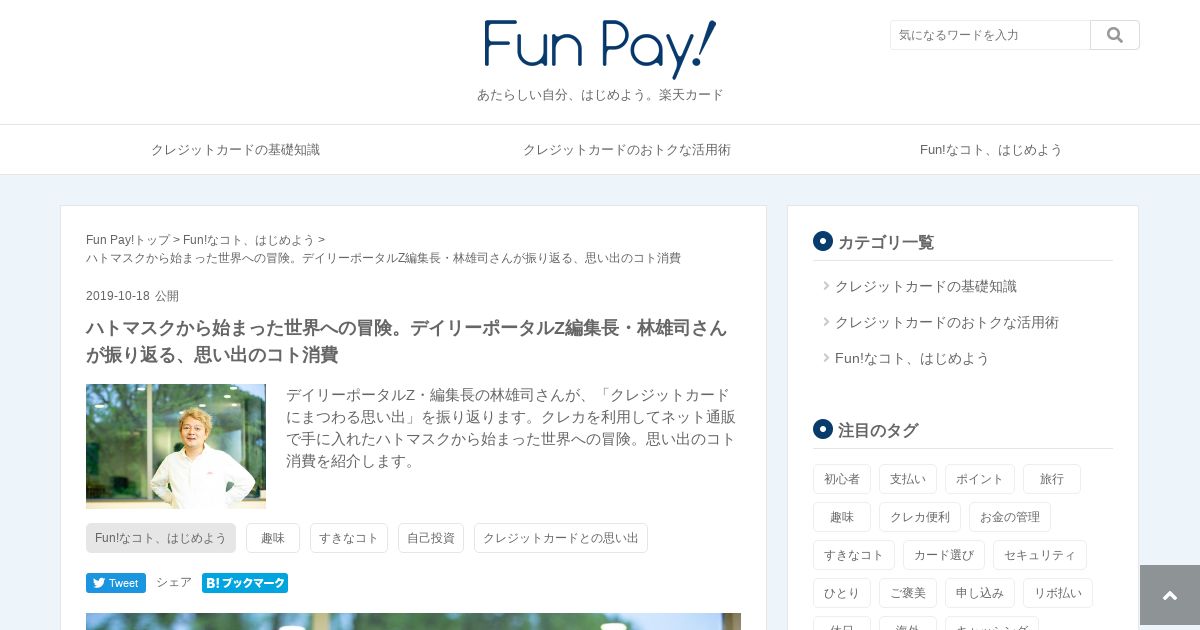Add Hatena bookmark via B! ブックマーク
This screenshot has width=1200, height=630.
tap(245, 583)
